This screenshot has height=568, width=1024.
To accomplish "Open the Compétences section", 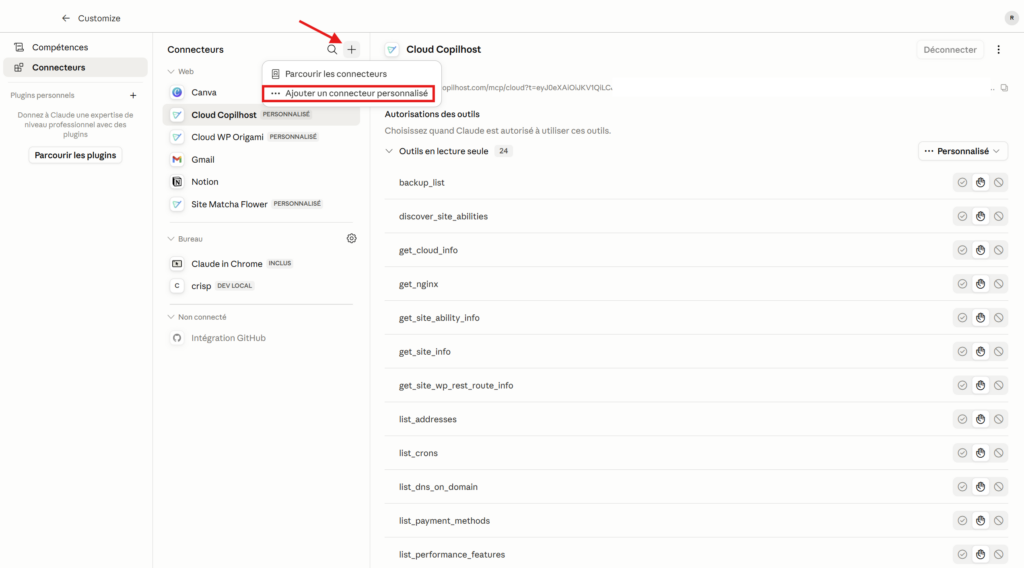I will [75, 47].
